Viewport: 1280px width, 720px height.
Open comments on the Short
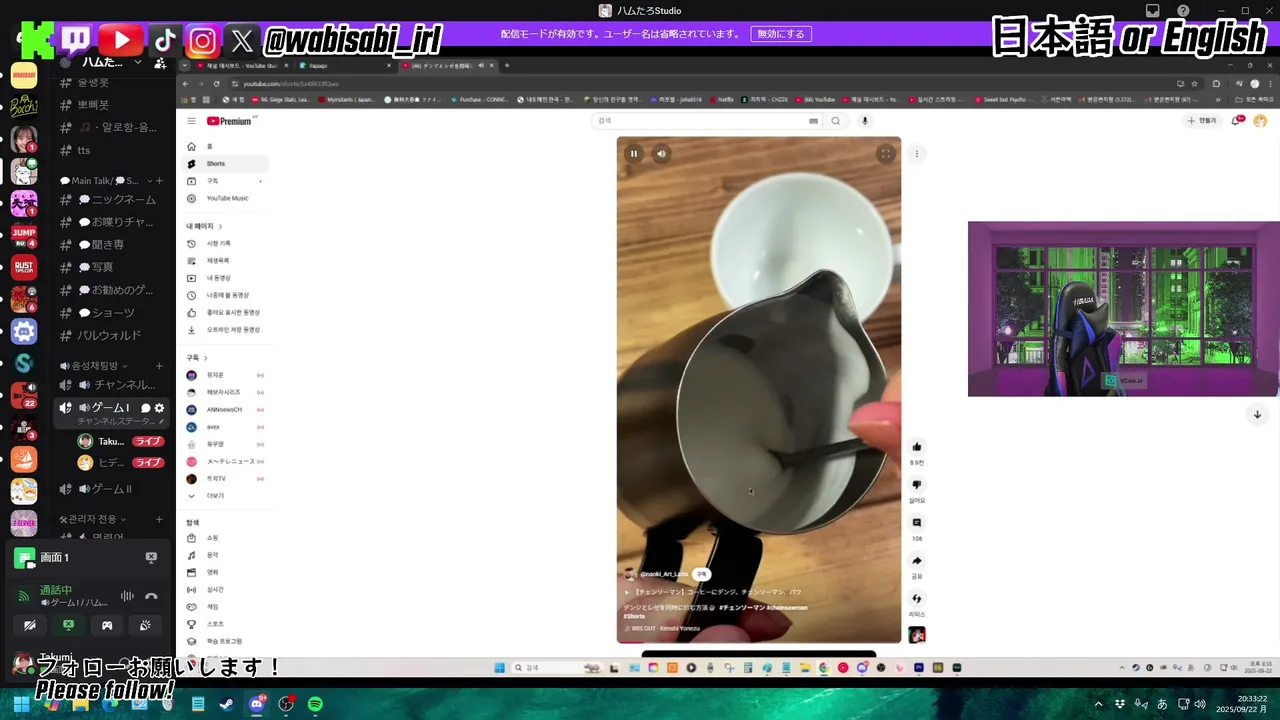click(917, 523)
